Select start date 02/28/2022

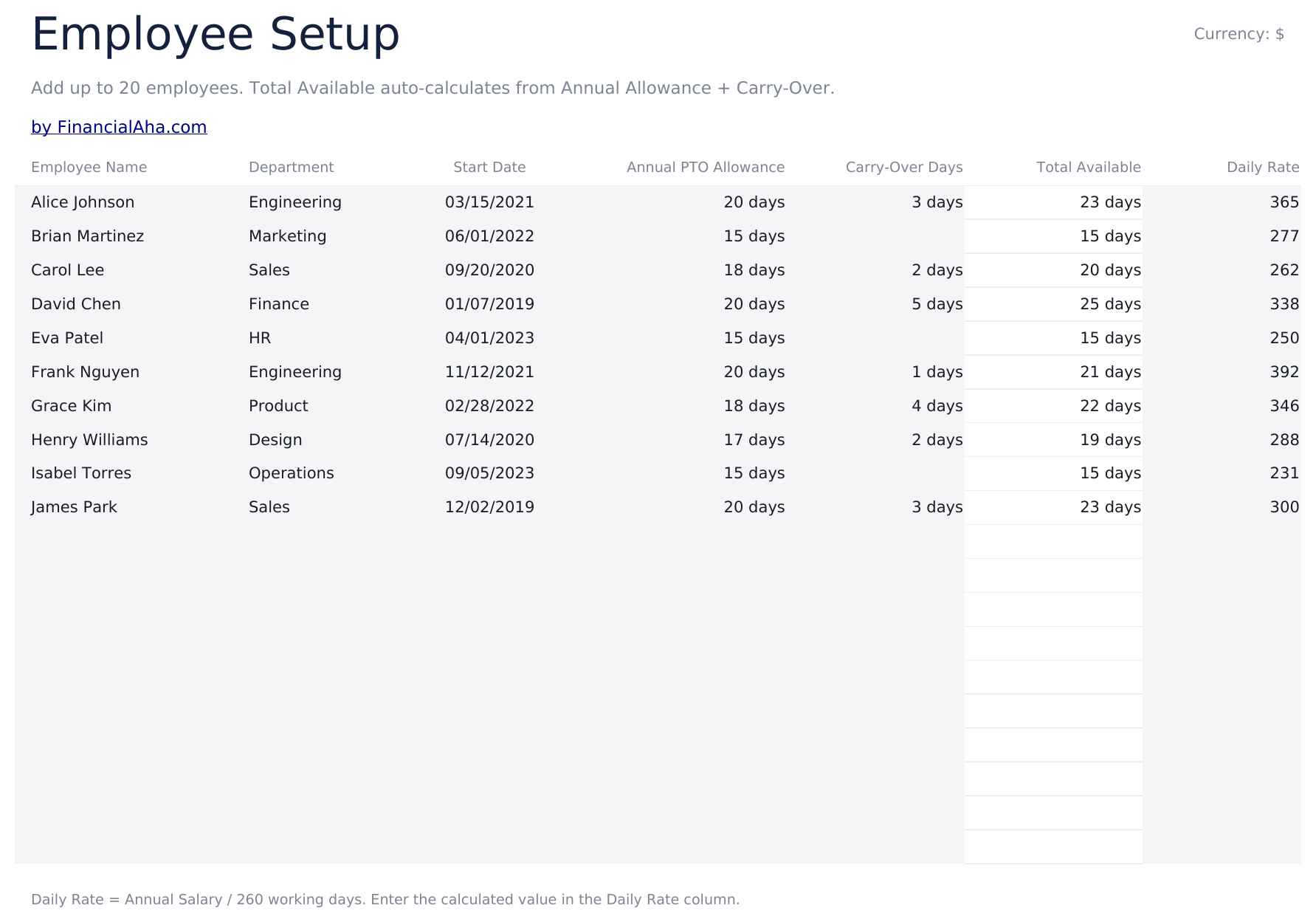coord(489,406)
